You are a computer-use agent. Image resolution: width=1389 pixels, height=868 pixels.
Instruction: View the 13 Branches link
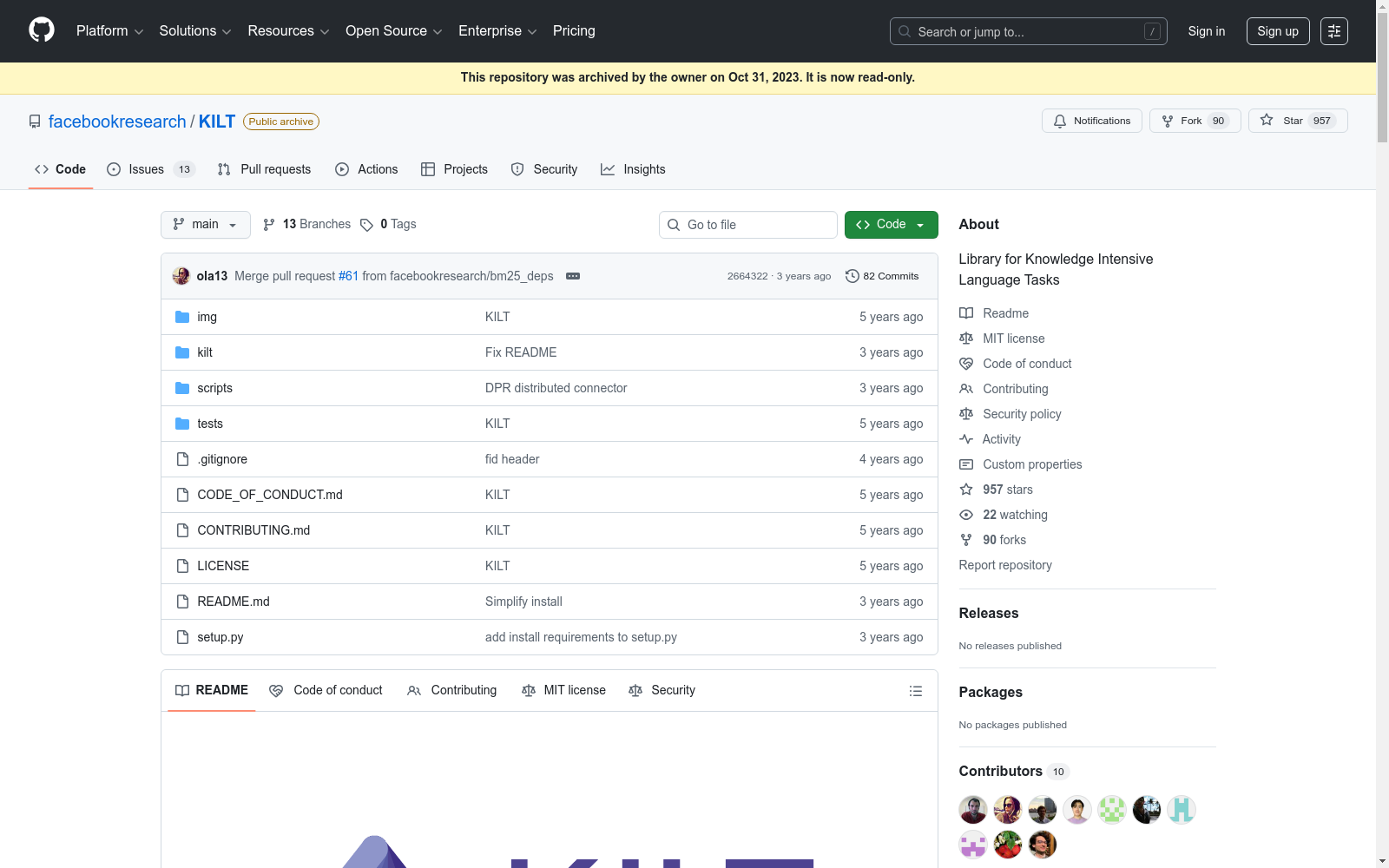click(306, 224)
